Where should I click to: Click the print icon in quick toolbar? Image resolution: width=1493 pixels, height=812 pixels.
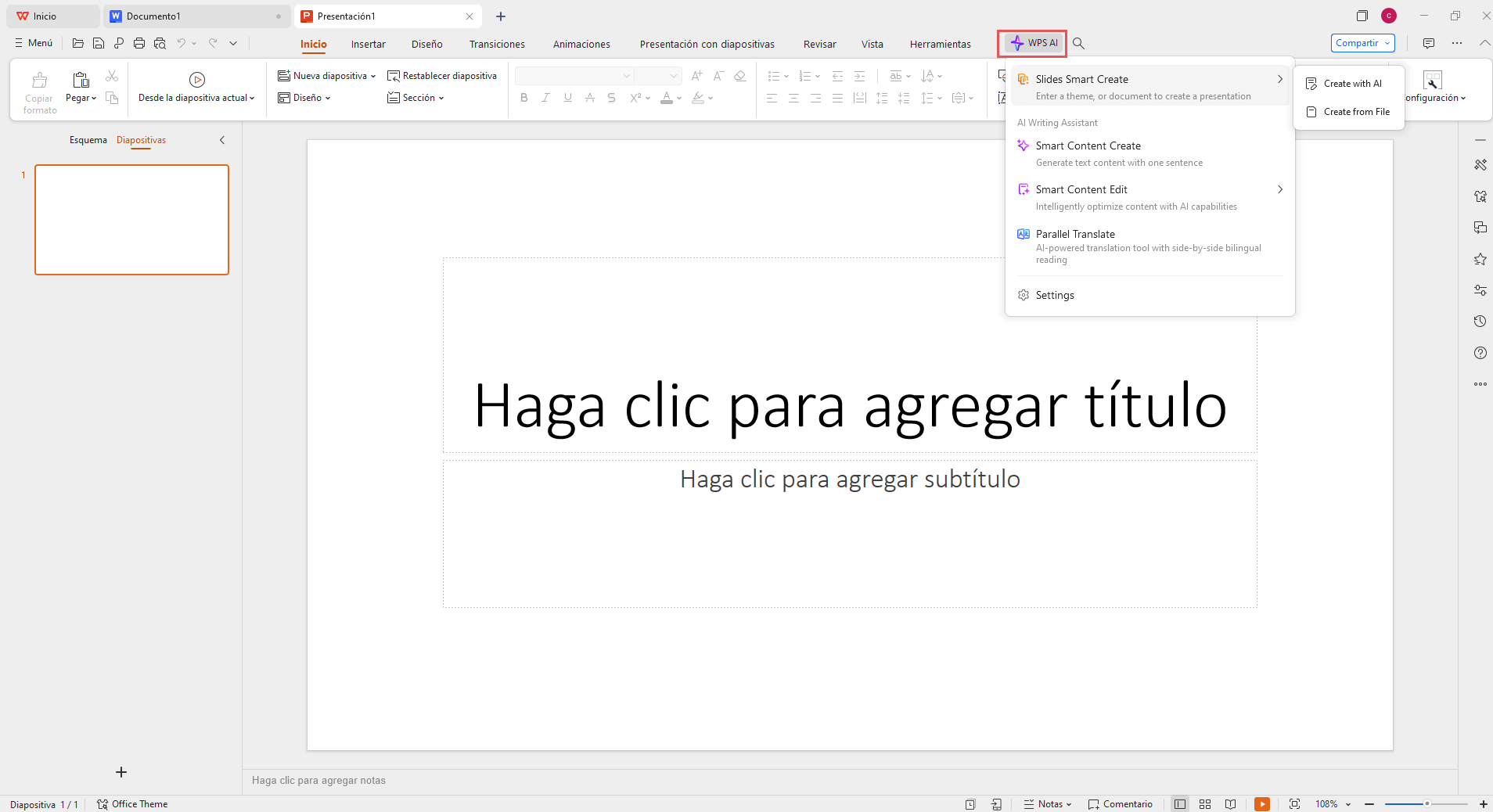tap(139, 44)
